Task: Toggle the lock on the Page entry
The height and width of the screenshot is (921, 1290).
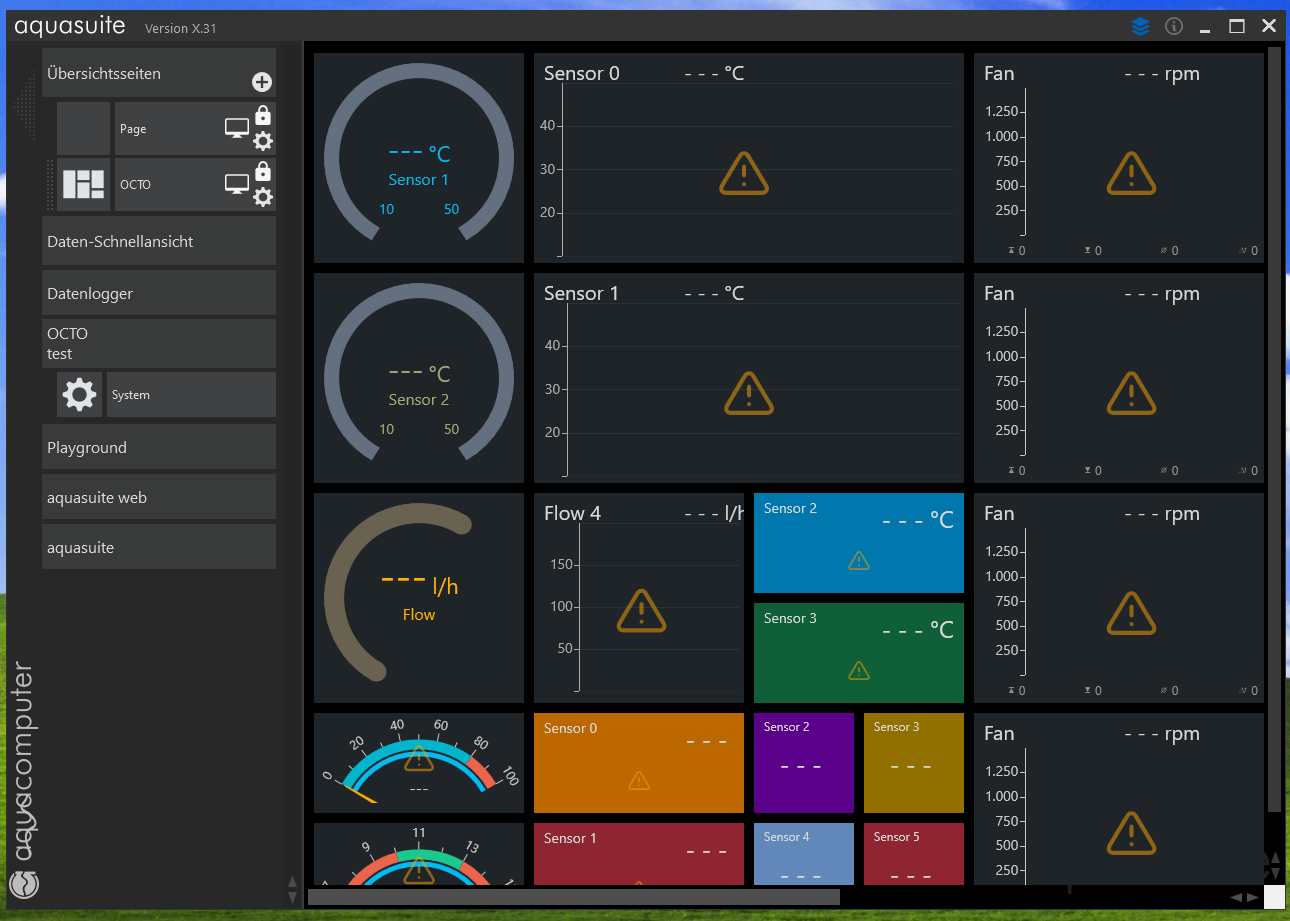Action: (x=263, y=116)
